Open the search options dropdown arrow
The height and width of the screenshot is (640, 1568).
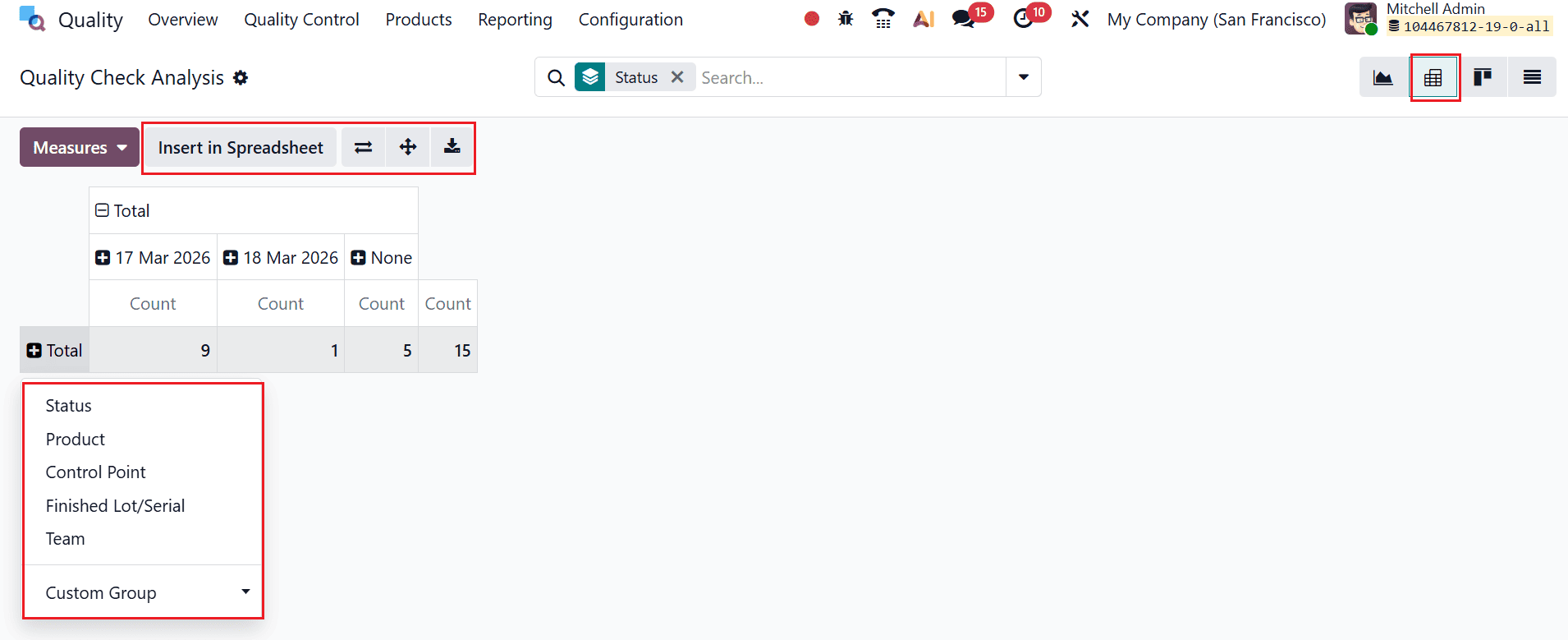click(x=1024, y=77)
